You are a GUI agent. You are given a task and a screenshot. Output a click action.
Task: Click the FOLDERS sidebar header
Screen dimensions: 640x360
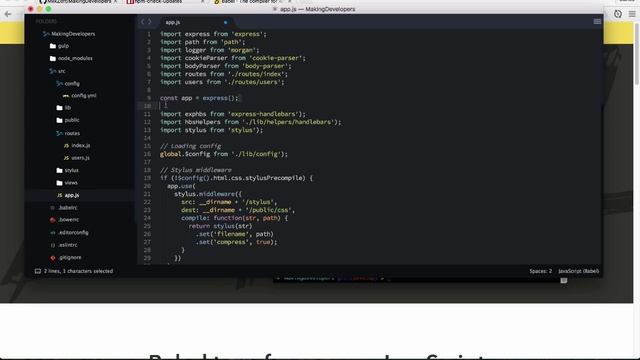[46, 21]
